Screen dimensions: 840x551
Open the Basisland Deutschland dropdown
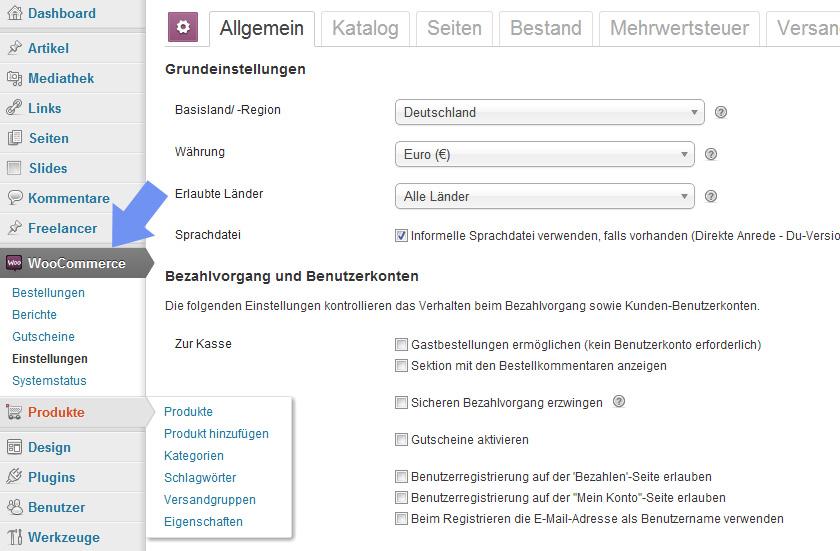click(x=549, y=112)
